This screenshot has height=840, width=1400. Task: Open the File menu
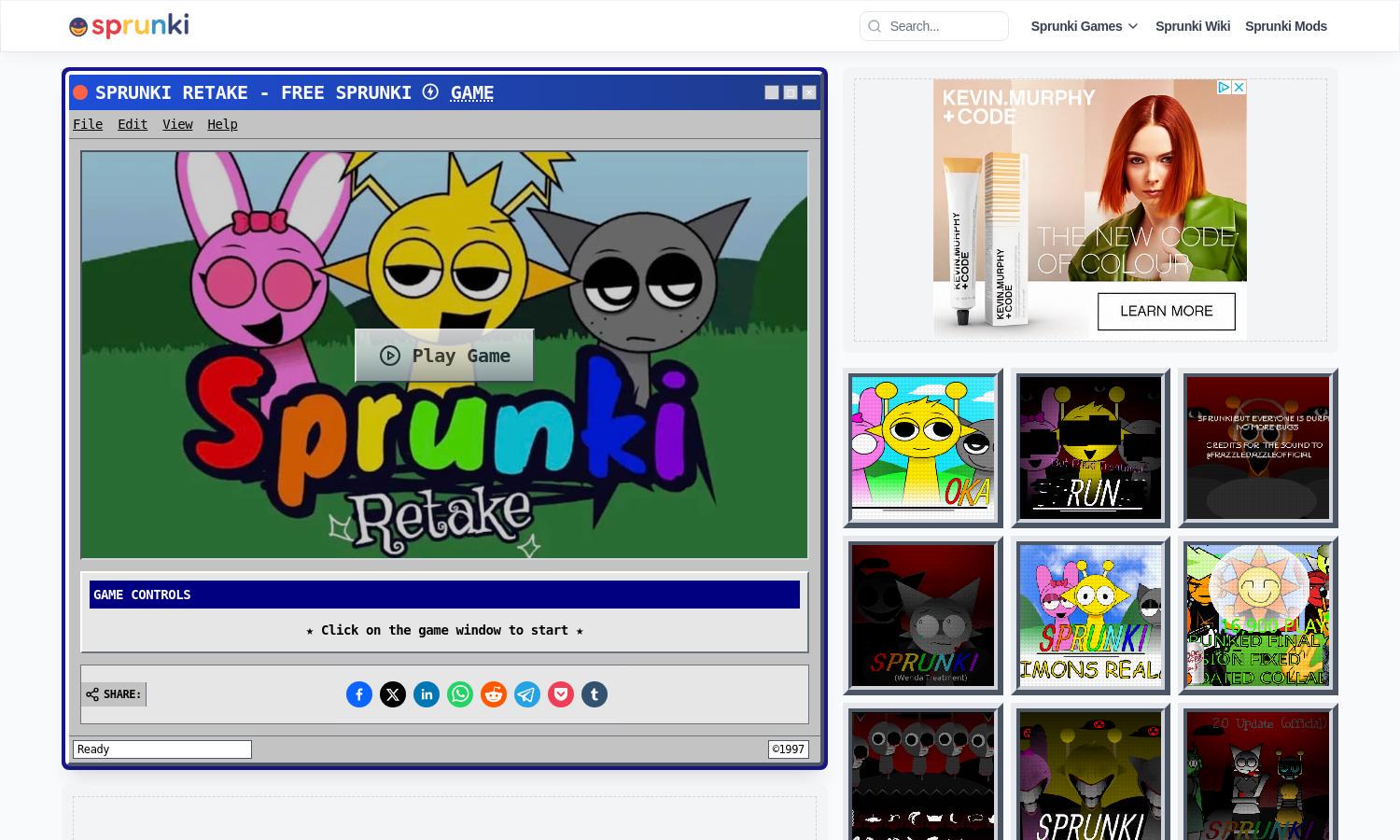click(x=88, y=124)
